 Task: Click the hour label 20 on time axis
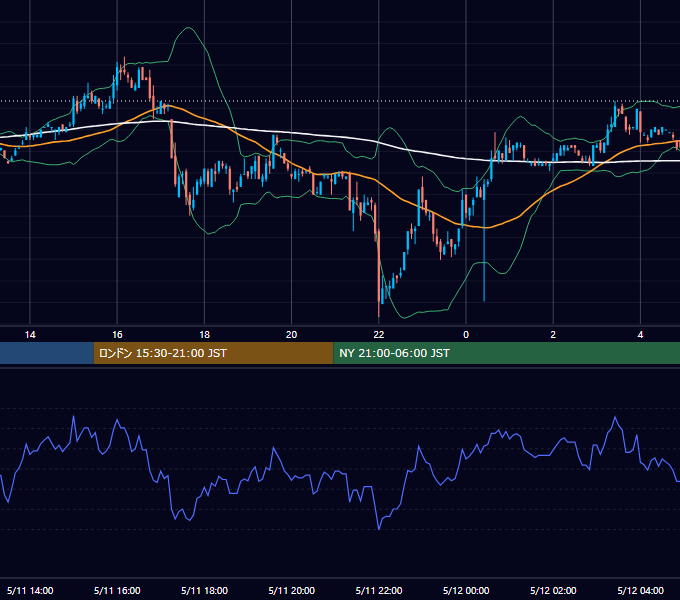tap(291, 335)
